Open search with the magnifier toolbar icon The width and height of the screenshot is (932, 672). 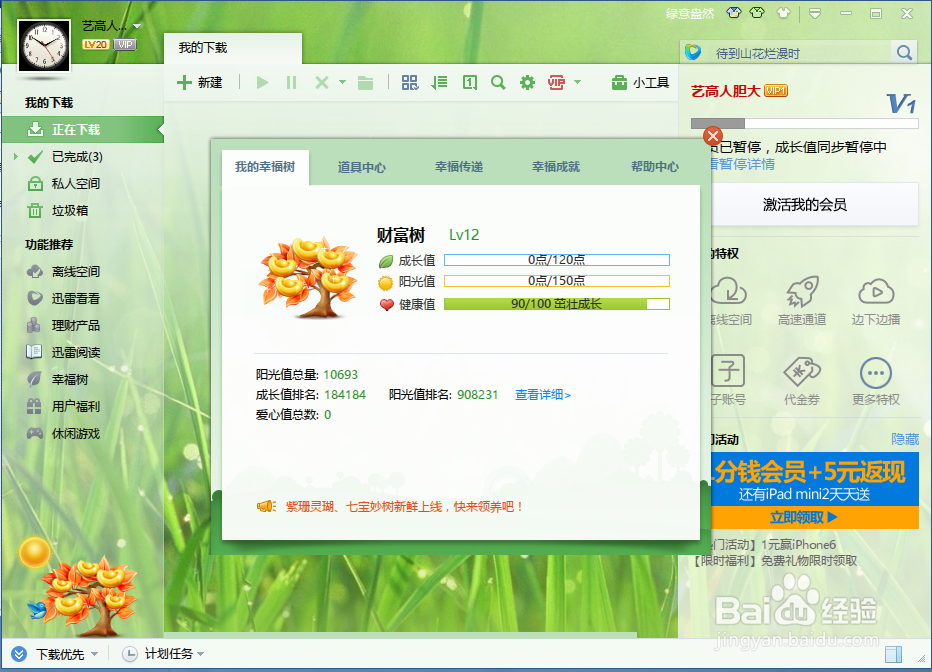point(498,83)
